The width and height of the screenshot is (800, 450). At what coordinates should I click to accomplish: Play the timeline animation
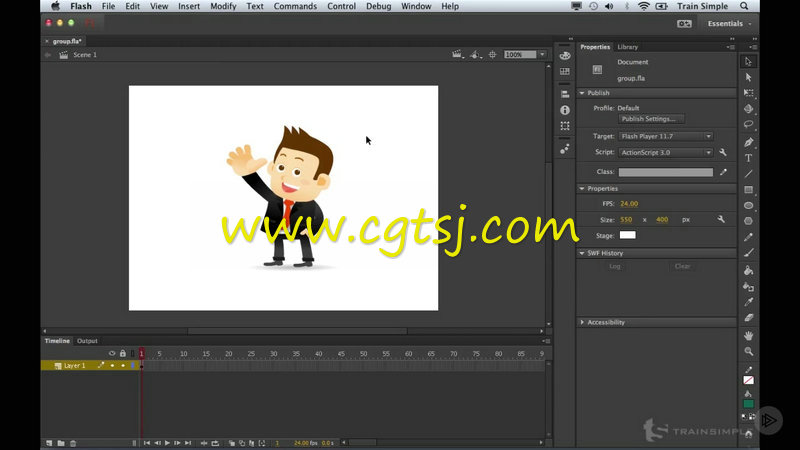pos(167,443)
